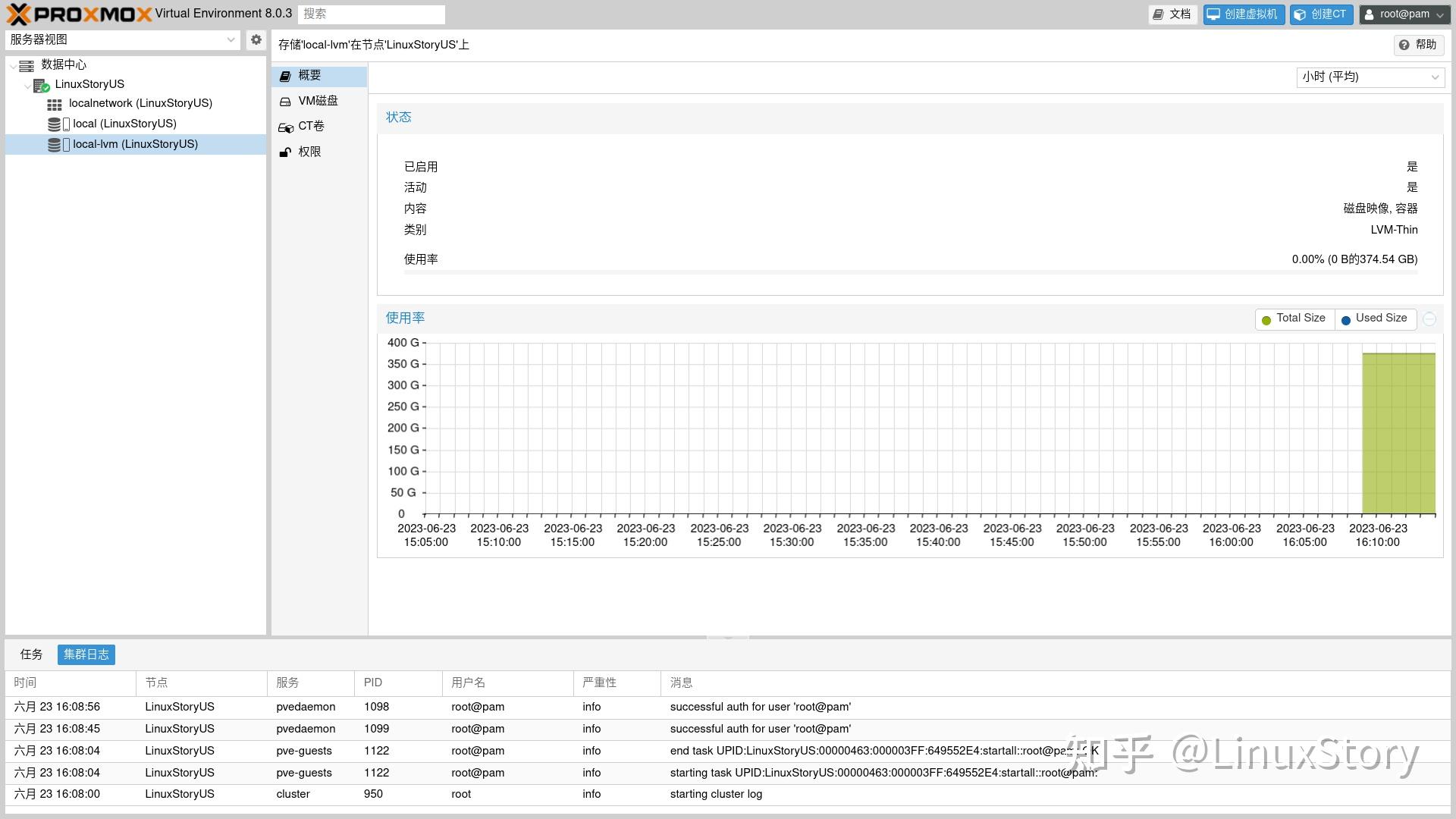Screen dimensions: 1456x819
Task: Click the server view gear settings icon
Action: [x=256, y=39]
